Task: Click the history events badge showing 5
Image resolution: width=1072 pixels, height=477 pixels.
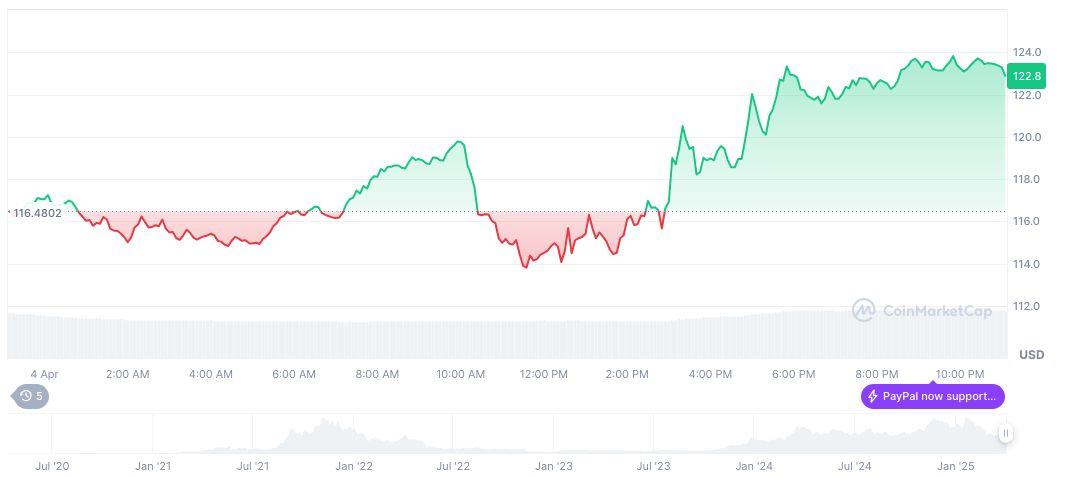Action: [x=31, y=396]
